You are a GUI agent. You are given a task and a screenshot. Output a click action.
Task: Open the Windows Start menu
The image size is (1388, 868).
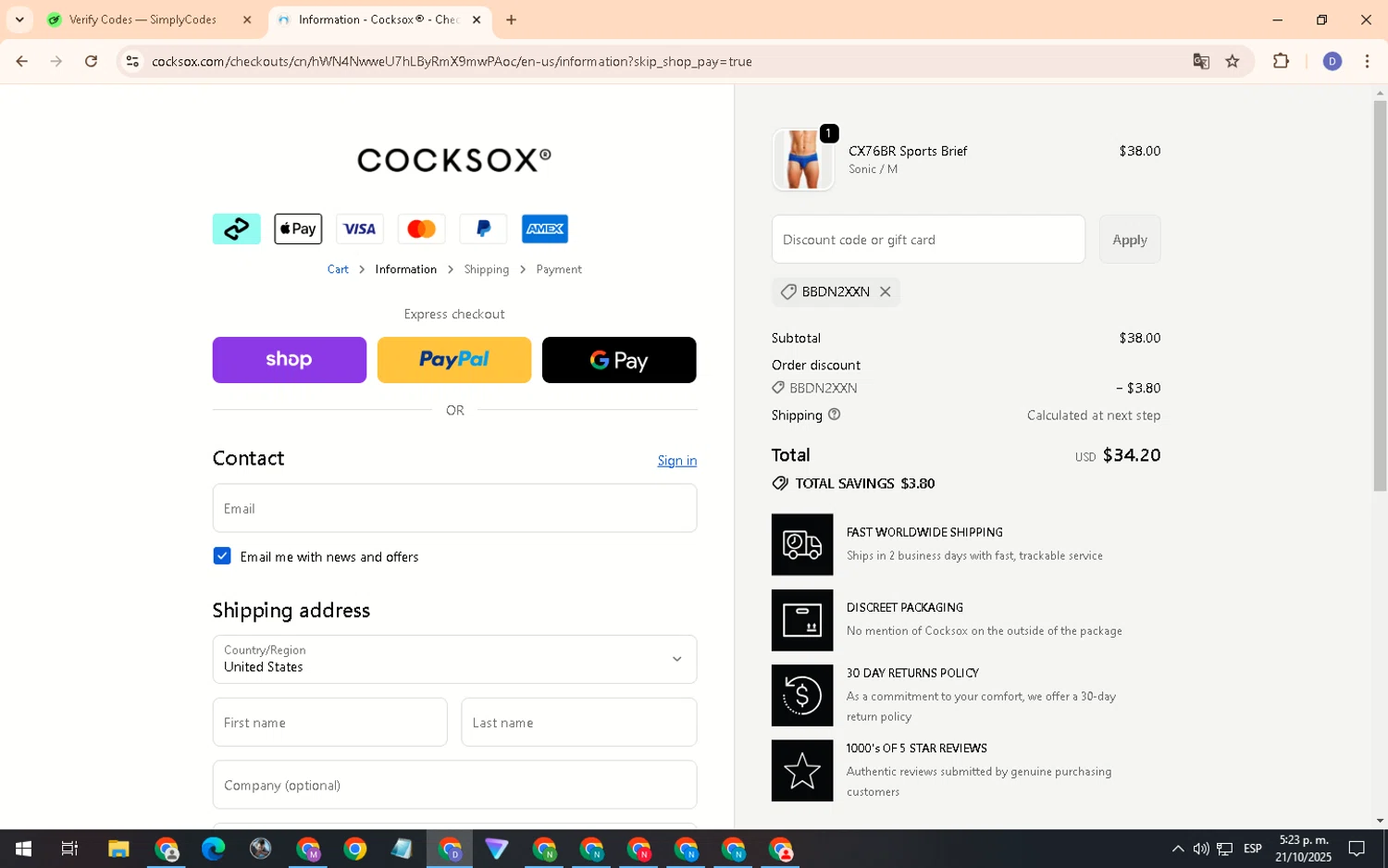tap(23, 849)
